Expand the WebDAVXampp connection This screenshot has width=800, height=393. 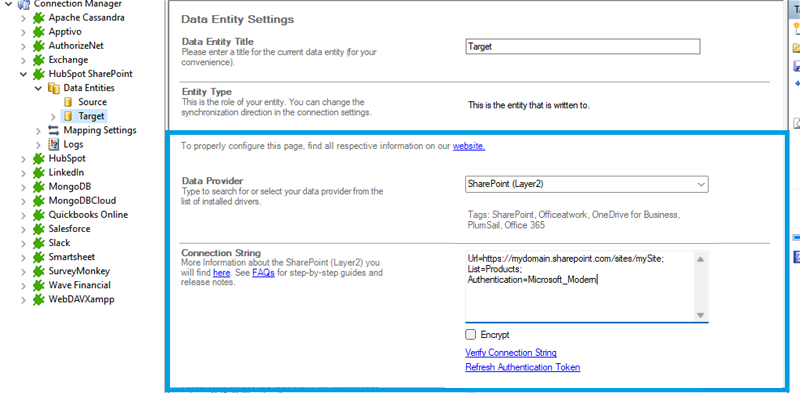tap(23, 300)
